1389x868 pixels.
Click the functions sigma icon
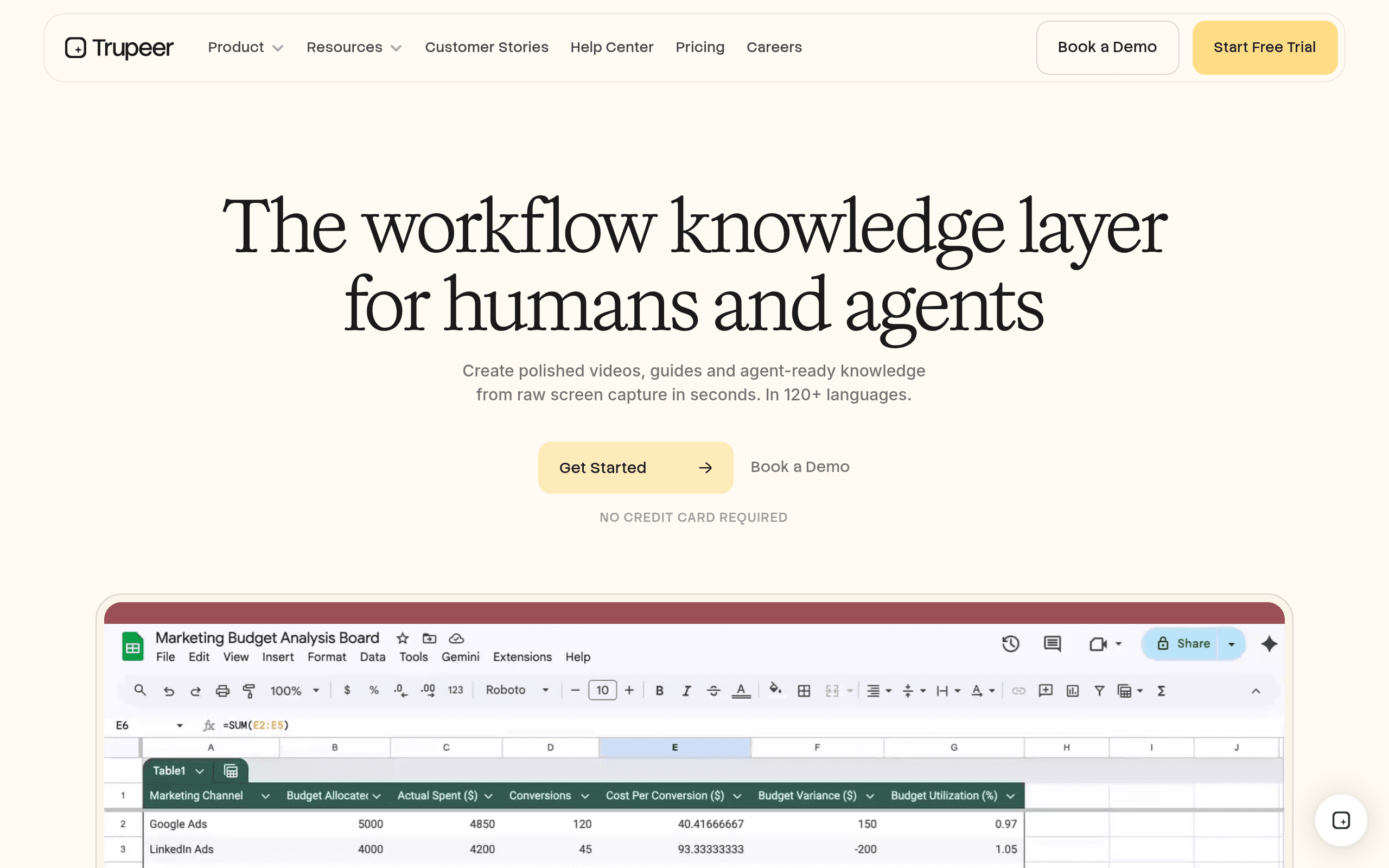pos(1161,691)
